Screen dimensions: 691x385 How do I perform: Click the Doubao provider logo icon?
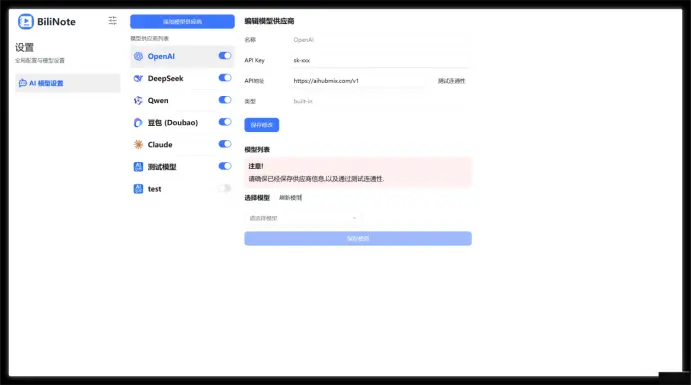pyautogui.click(x=138, y=122)
